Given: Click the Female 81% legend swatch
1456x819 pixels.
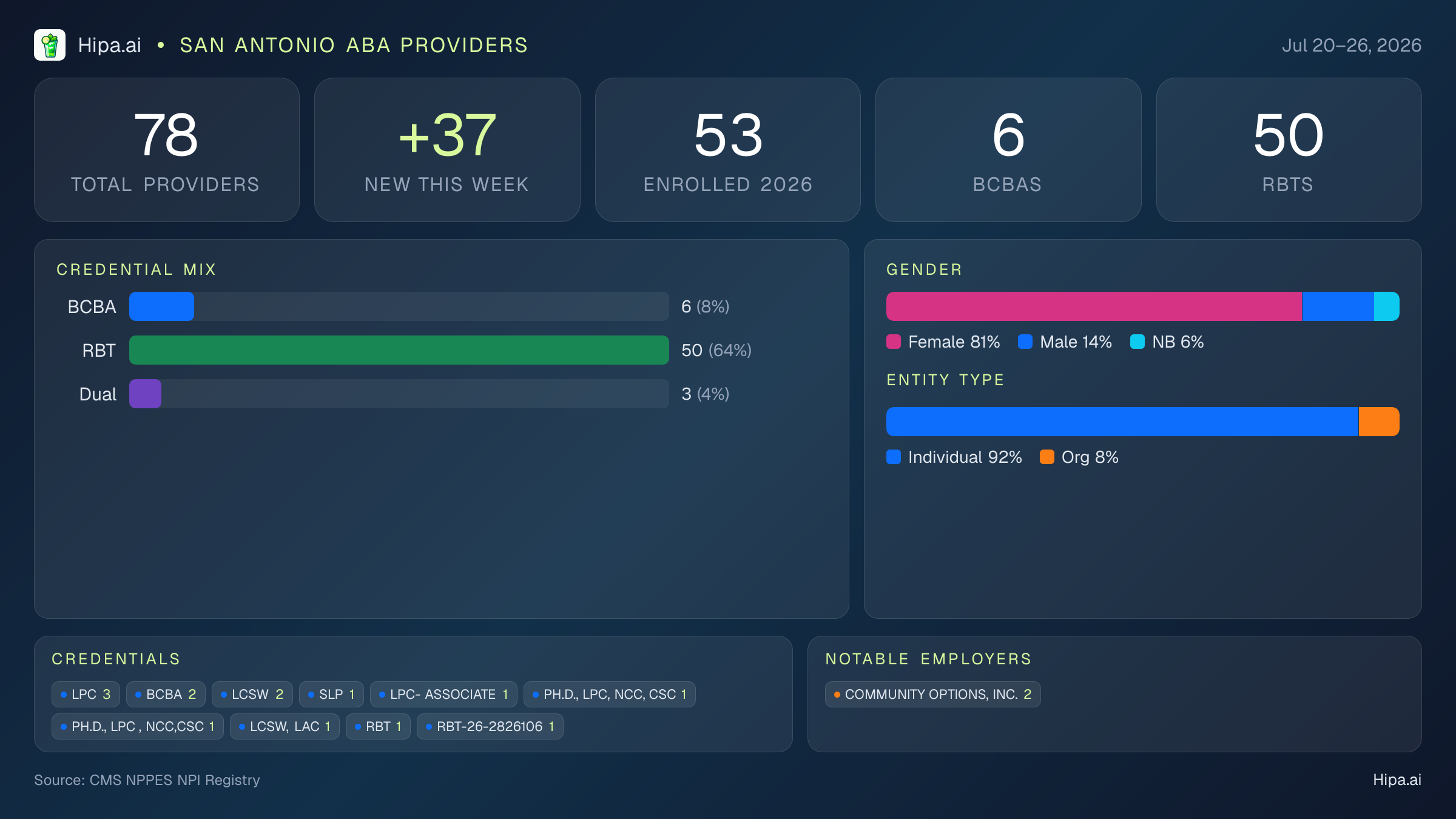Looking at the screenshot, I should click(894, 342).
